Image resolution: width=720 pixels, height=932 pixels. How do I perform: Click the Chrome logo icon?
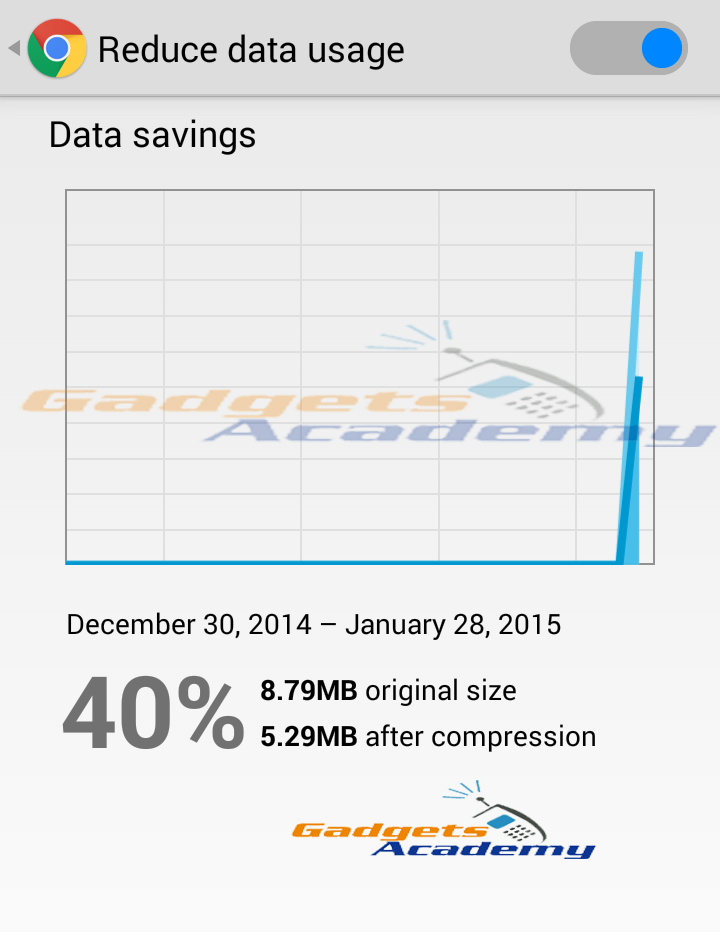(x=57, y=48)
